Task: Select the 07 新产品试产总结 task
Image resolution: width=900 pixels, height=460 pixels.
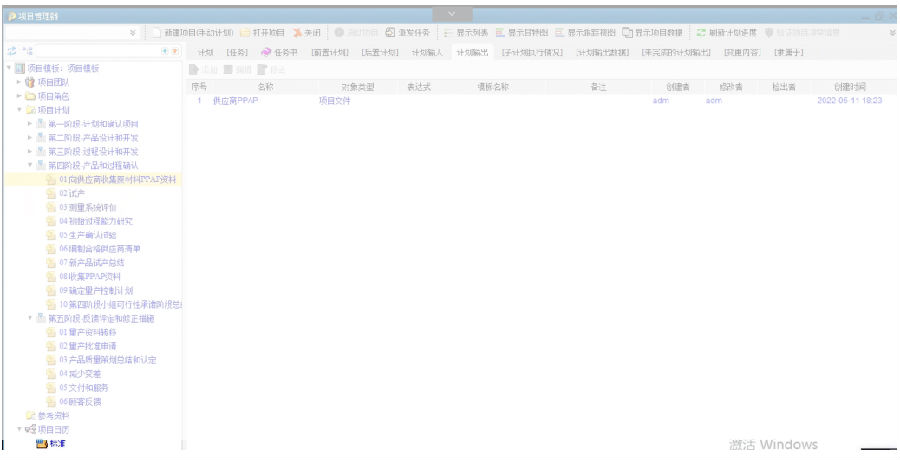Action: [x=93, y=262]
